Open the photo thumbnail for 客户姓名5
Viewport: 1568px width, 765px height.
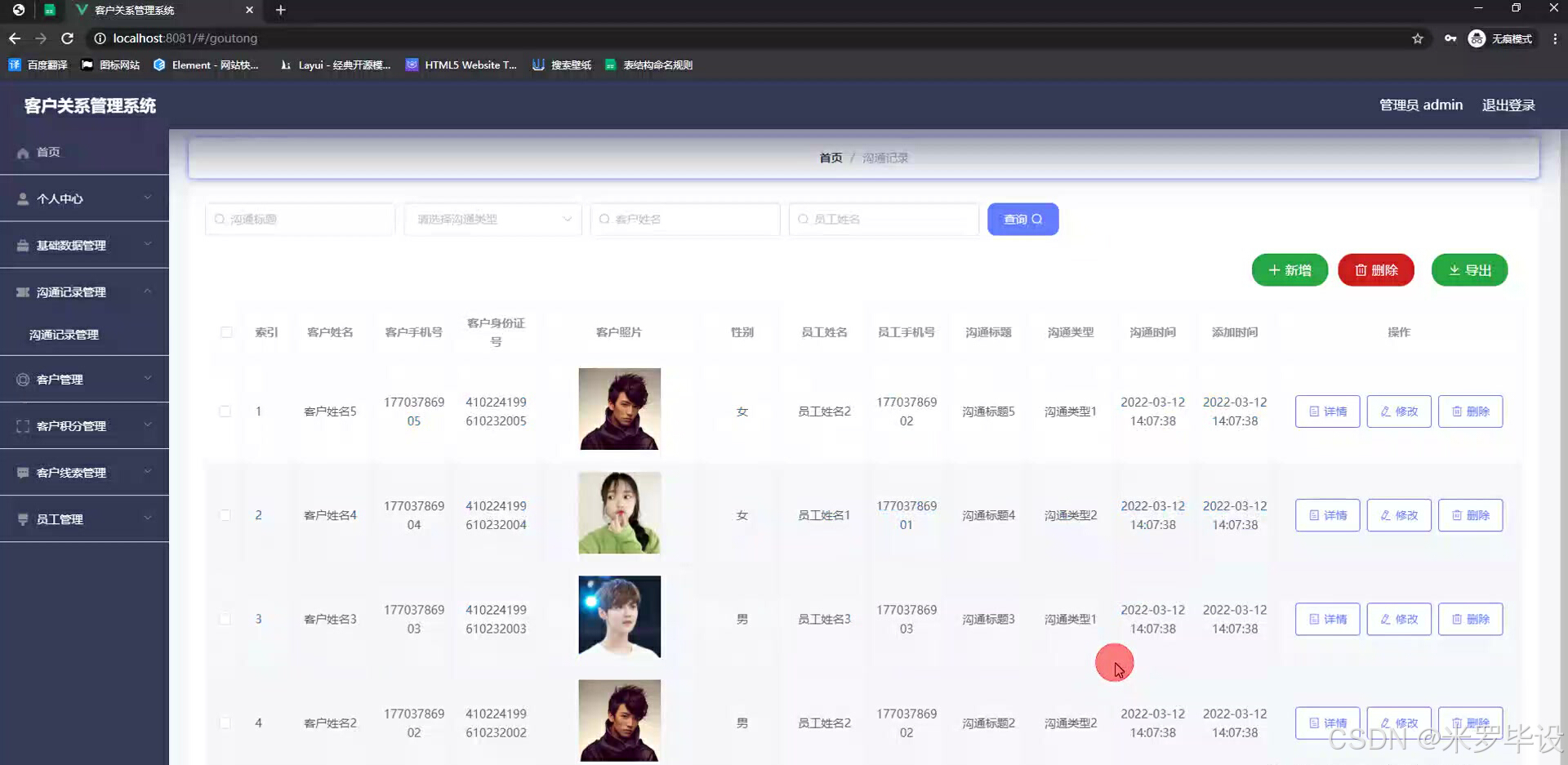coord(619,409)
